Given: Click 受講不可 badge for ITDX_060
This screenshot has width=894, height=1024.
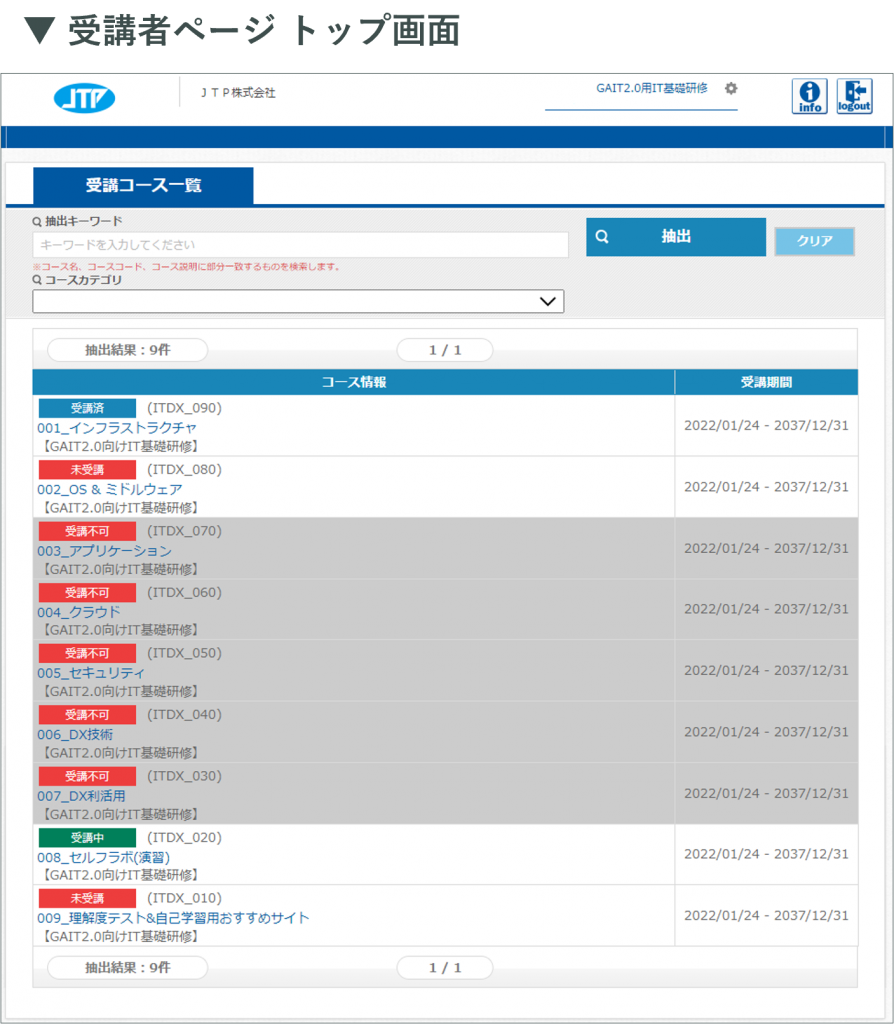Looking at the screenshot, I should (88, 592).
